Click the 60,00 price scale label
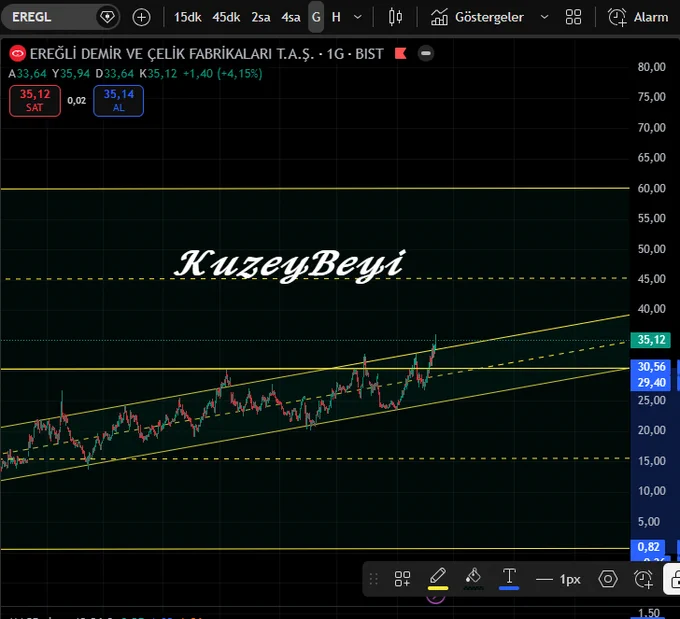The width and height of the screenshot is (680, 619). point(651,188)
